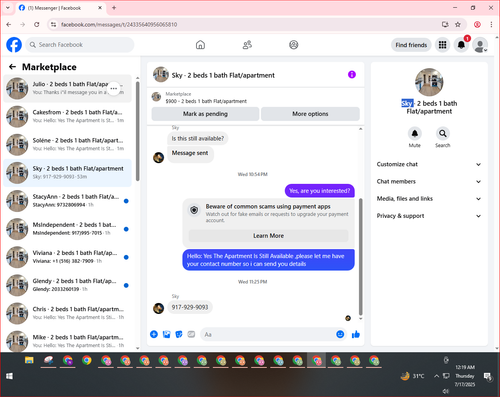Close the Messenger Facebook tab

coord(100,8)
